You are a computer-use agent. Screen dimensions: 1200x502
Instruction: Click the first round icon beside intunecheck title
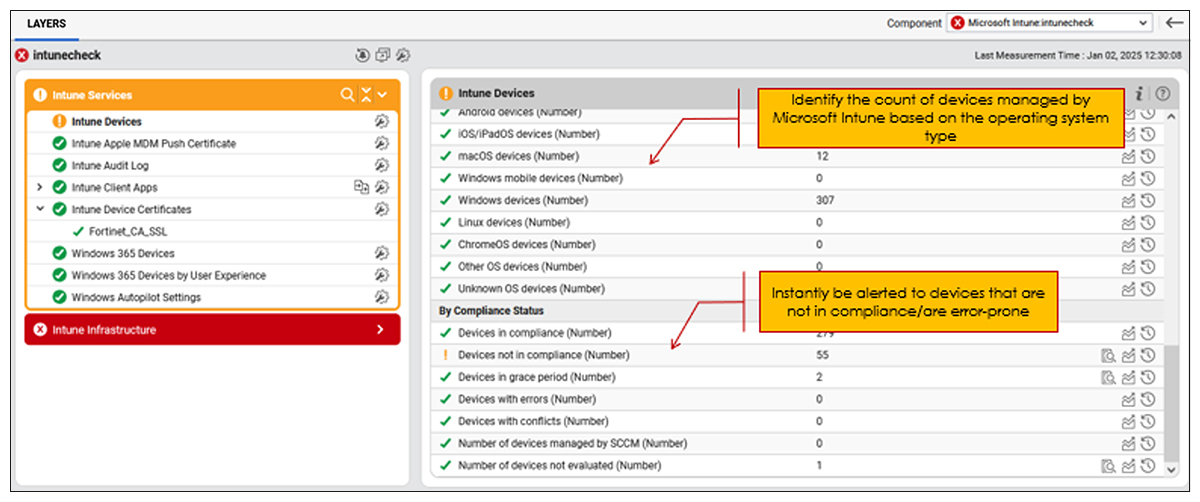[x=363, y=55]
